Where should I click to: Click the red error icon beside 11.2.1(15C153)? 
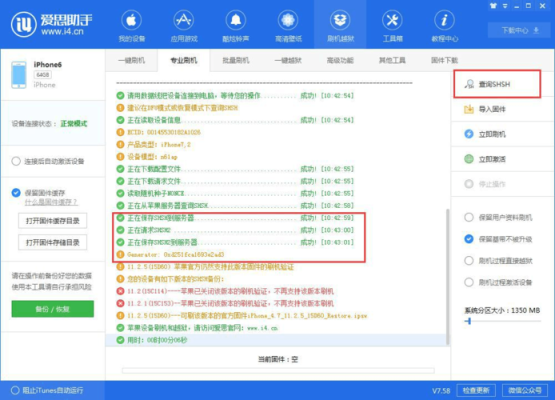[x=120, y=303]
